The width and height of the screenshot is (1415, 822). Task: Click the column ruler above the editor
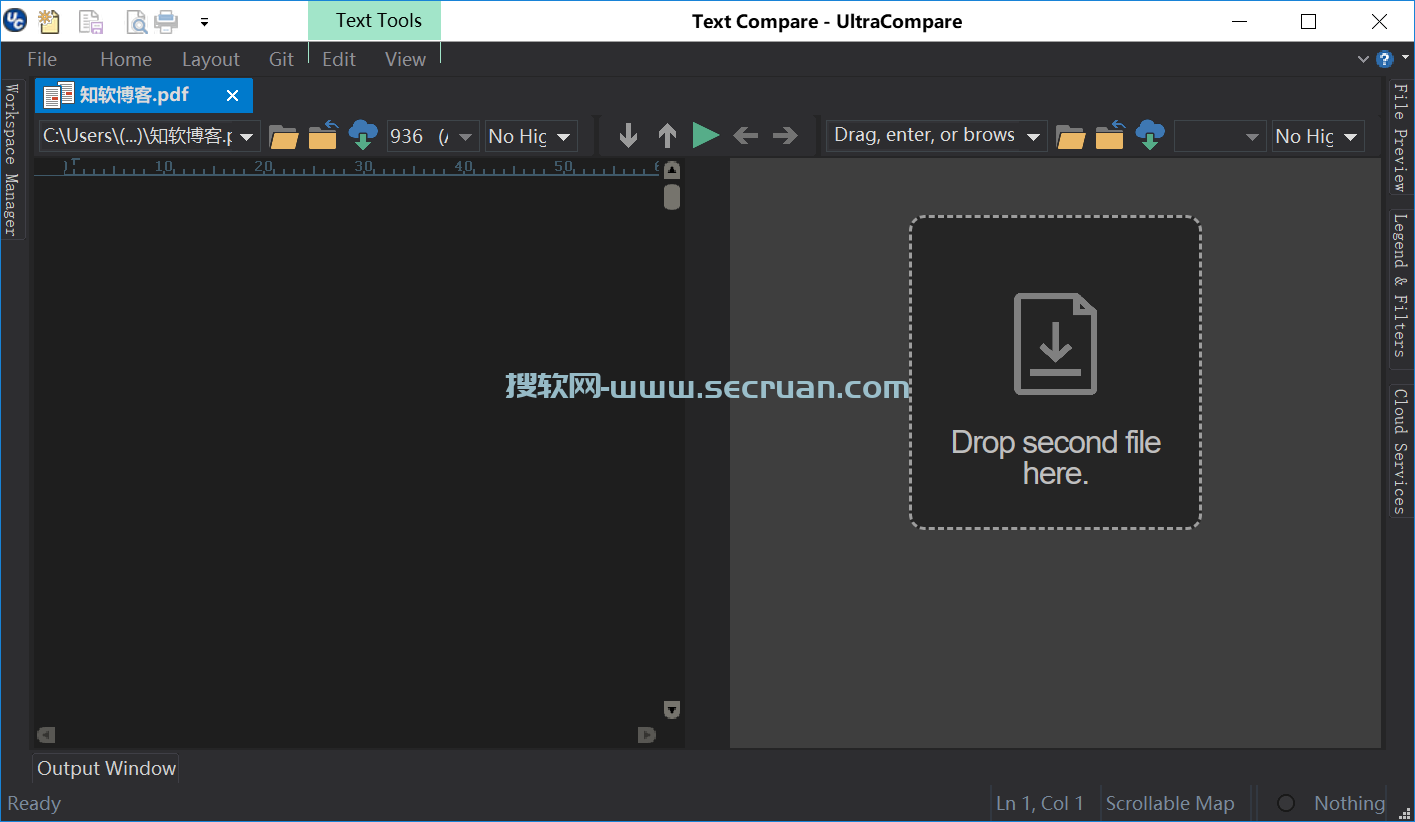347,167
